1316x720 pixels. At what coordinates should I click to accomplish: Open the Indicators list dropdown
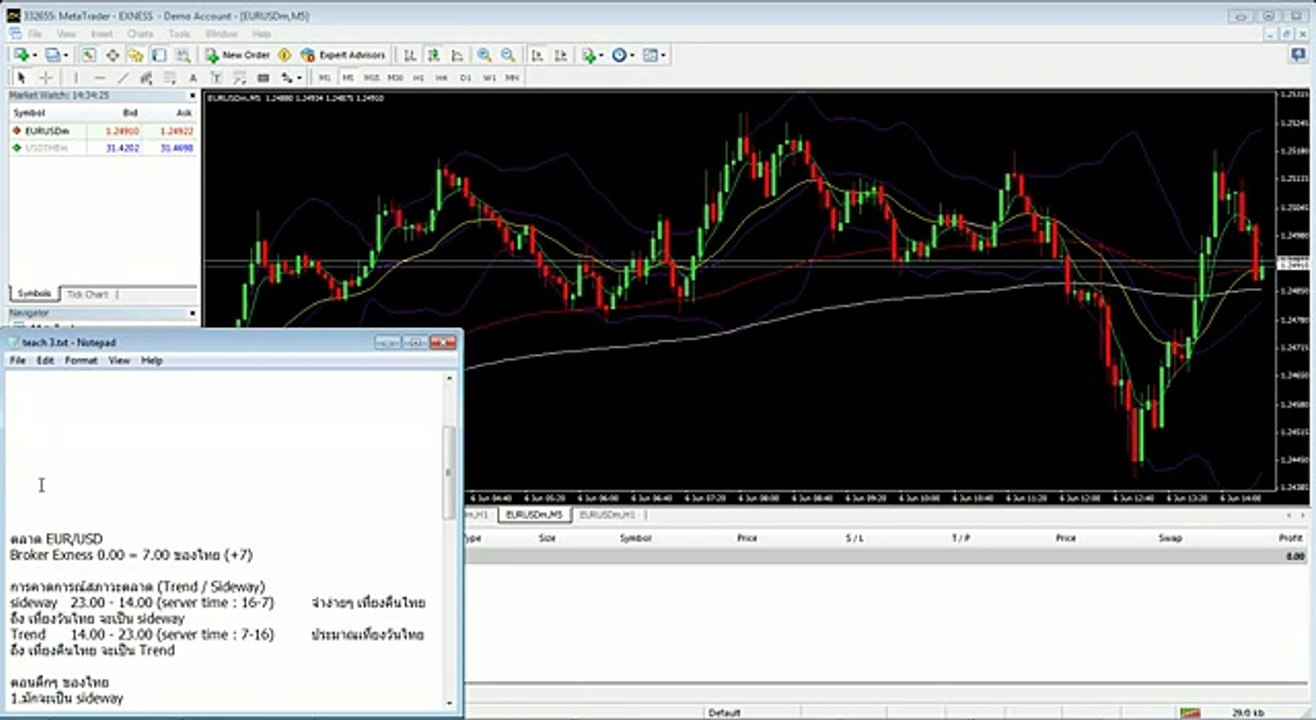tap(592, 55)
